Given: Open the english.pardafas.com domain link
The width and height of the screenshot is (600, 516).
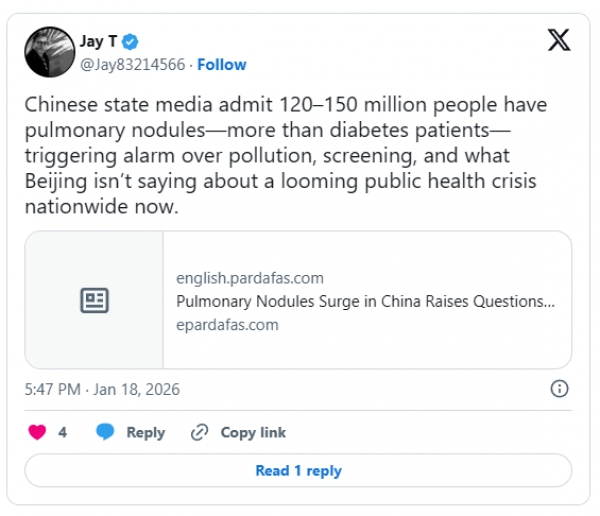Looking at the screenshot, I should 250,278.
